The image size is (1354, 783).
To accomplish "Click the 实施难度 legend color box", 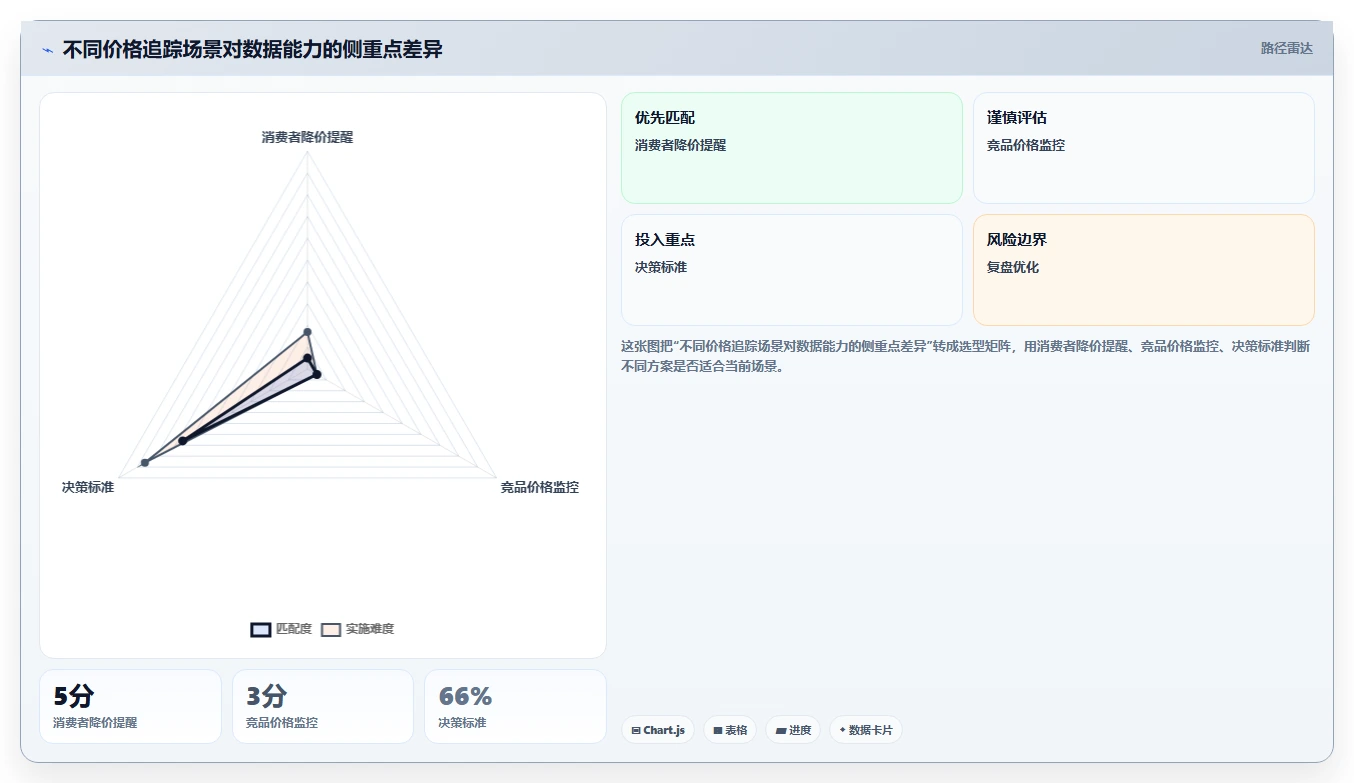I will pos(331,629).
